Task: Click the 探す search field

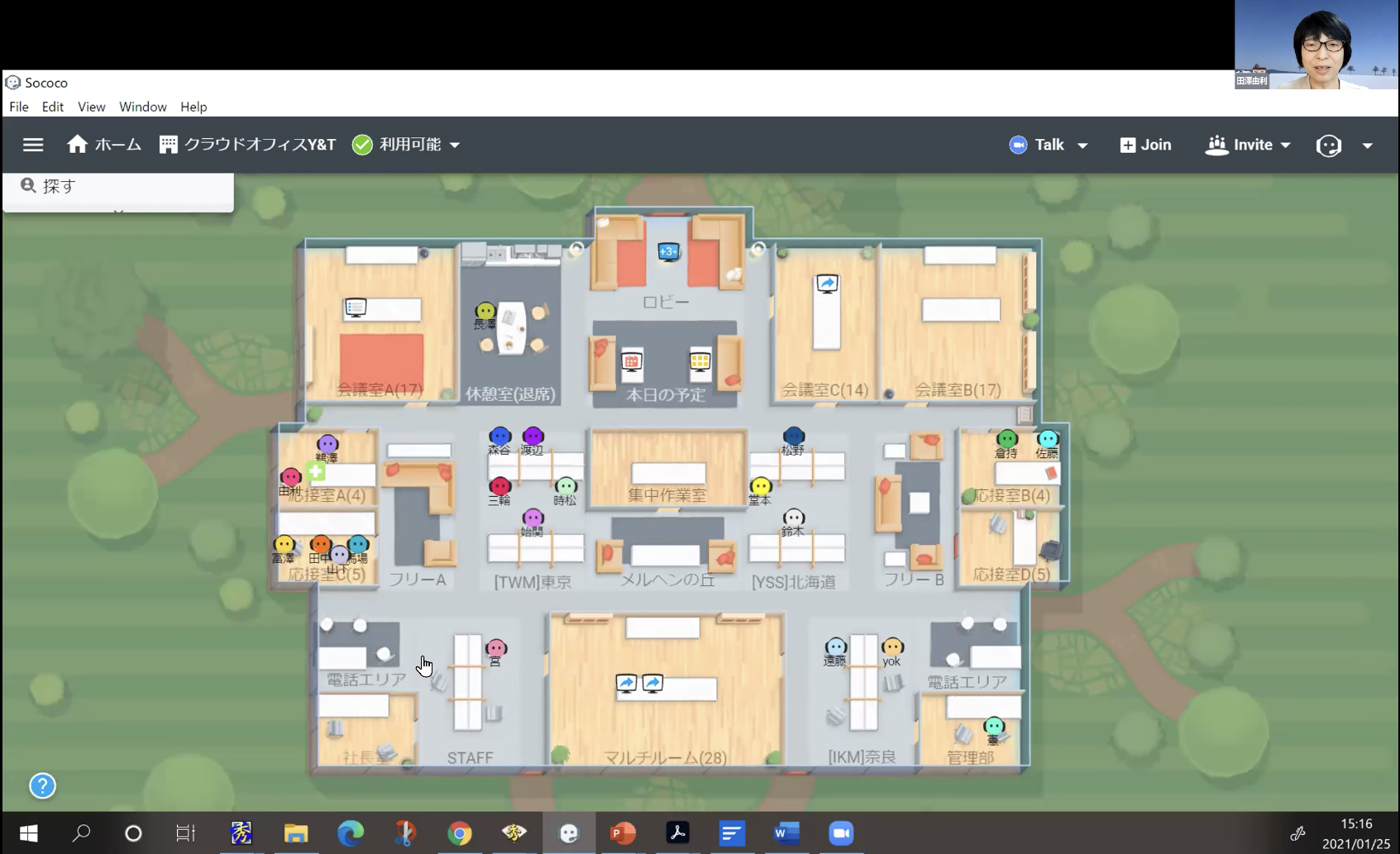Action: (118, 186)
